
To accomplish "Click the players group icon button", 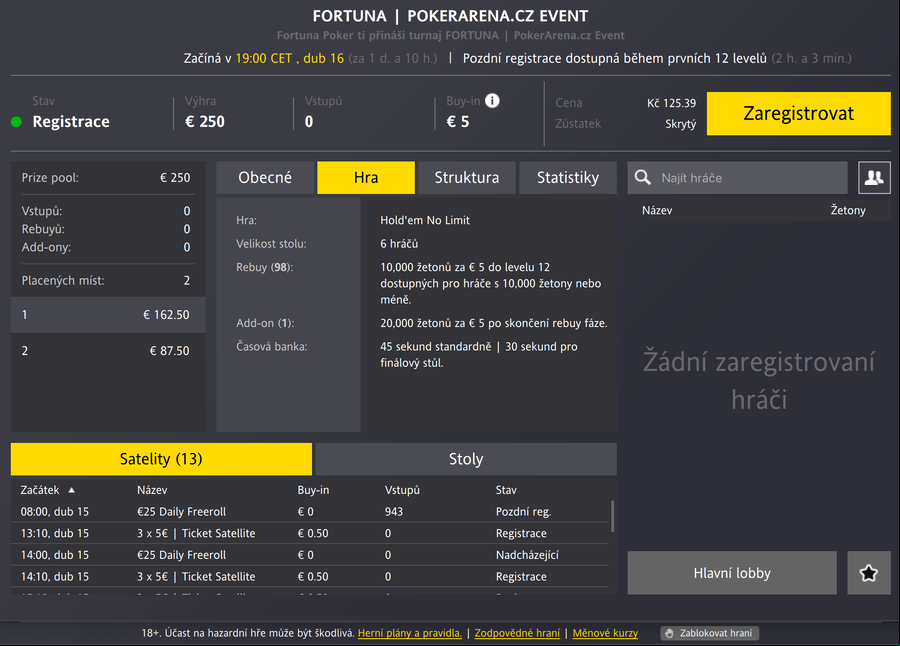I will click(874, 177).
